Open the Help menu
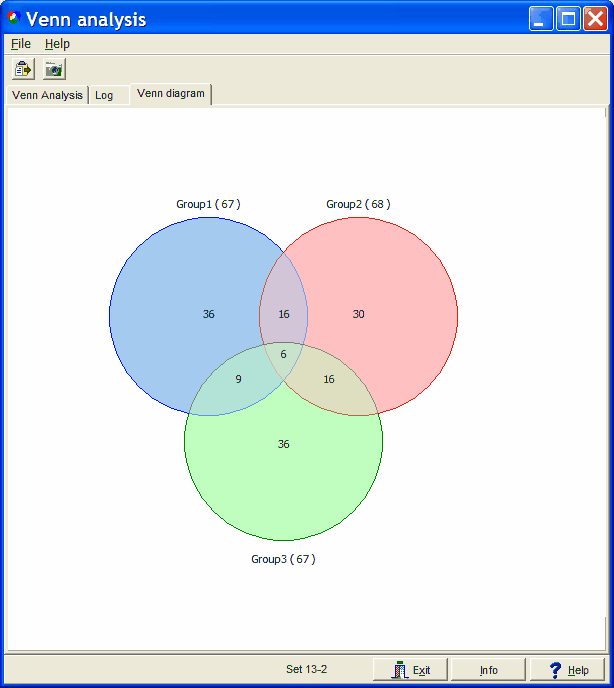The width and height of the screenshot is (614, 688). tap(57, 44)
